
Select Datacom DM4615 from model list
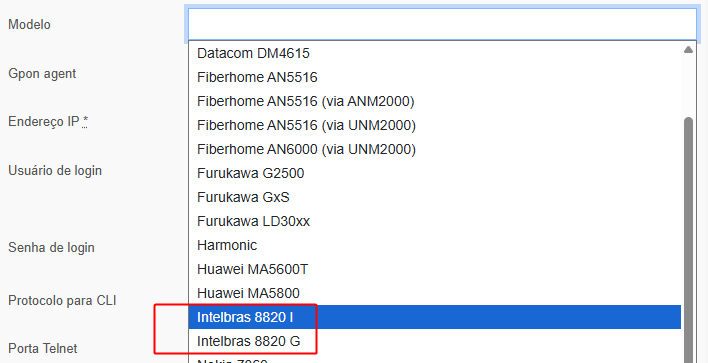(x=434, y=53)
